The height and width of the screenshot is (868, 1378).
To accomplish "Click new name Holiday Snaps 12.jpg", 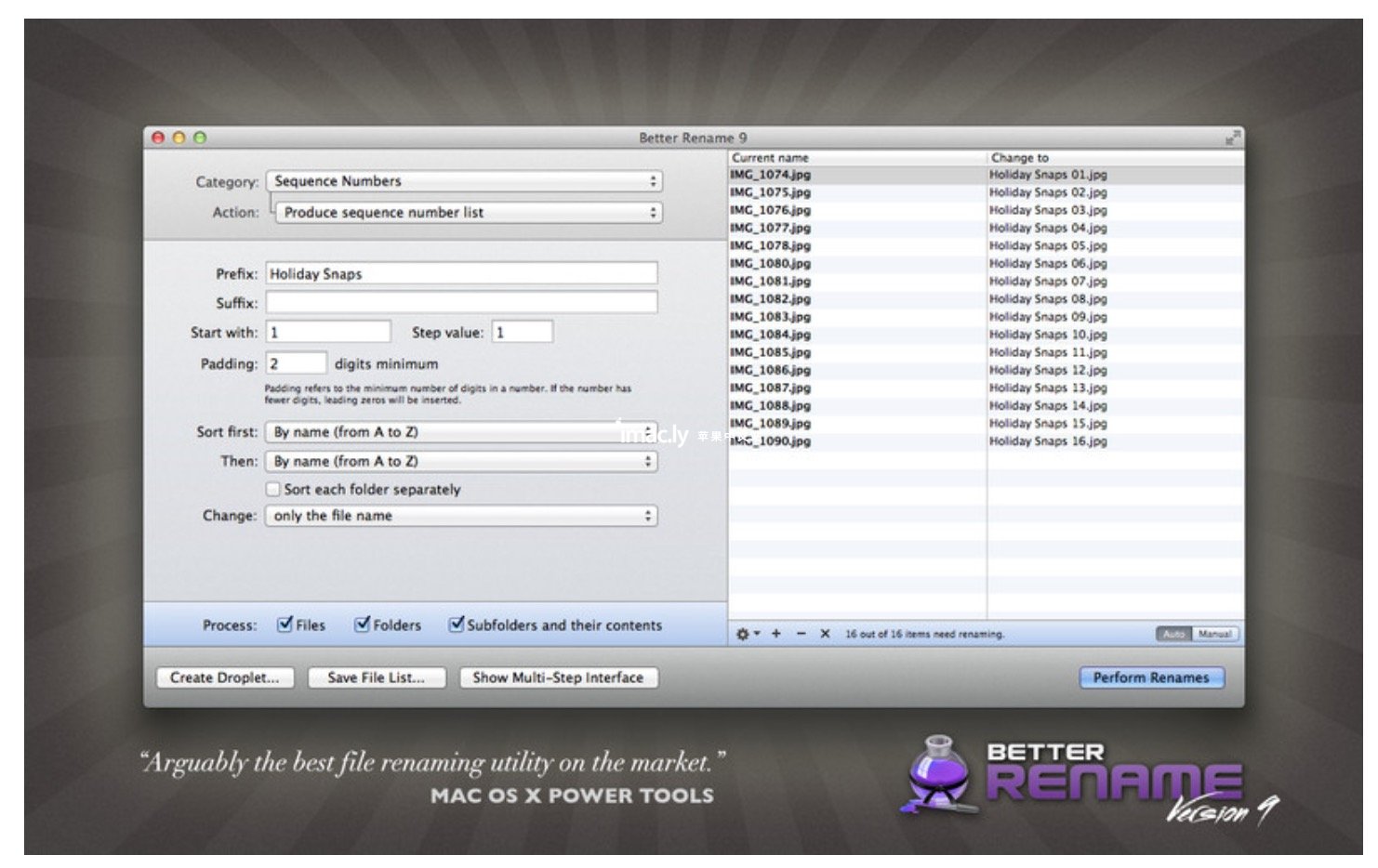I will [x=1048, y=370].
